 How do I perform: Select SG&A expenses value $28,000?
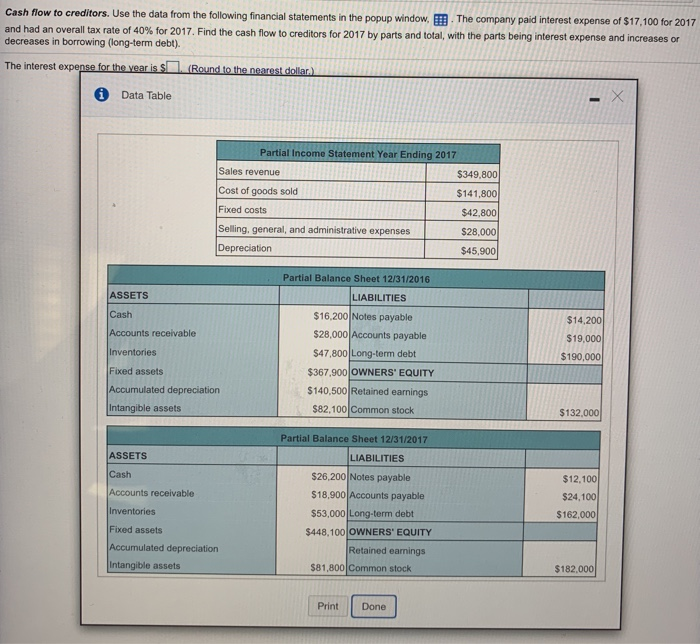479,232
